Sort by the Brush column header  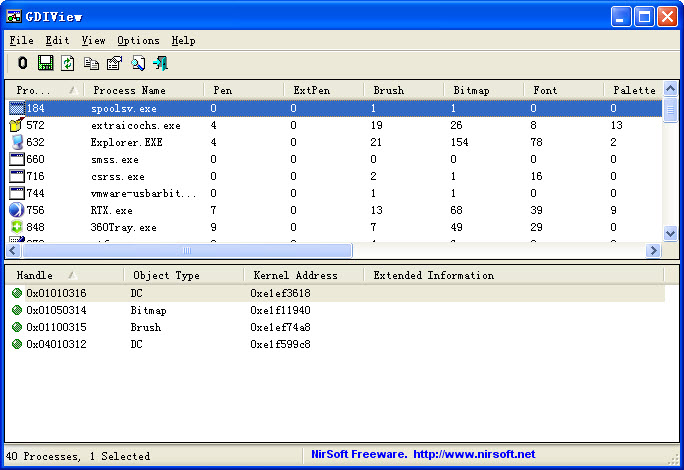404,90
